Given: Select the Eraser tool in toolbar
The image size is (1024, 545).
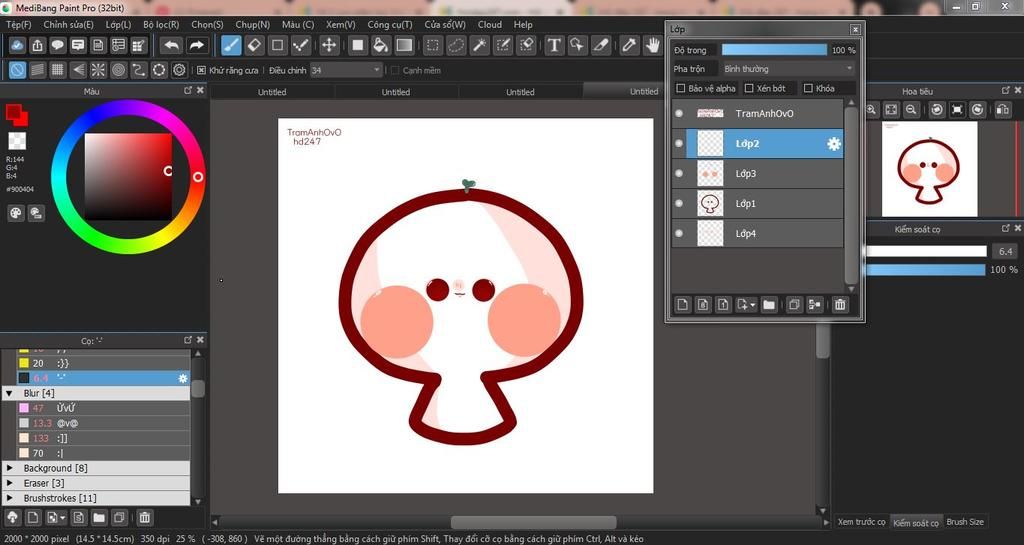Looking at the screenshot, I should click(255, 45).
